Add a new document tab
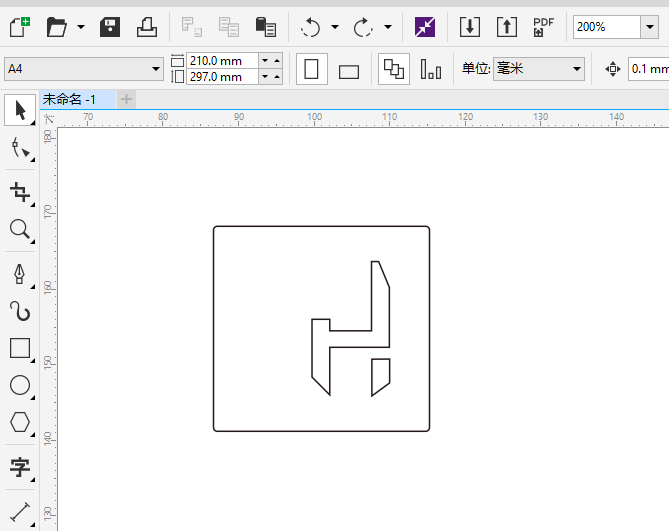Screen dimensions: 669x531 coord(127,99)
